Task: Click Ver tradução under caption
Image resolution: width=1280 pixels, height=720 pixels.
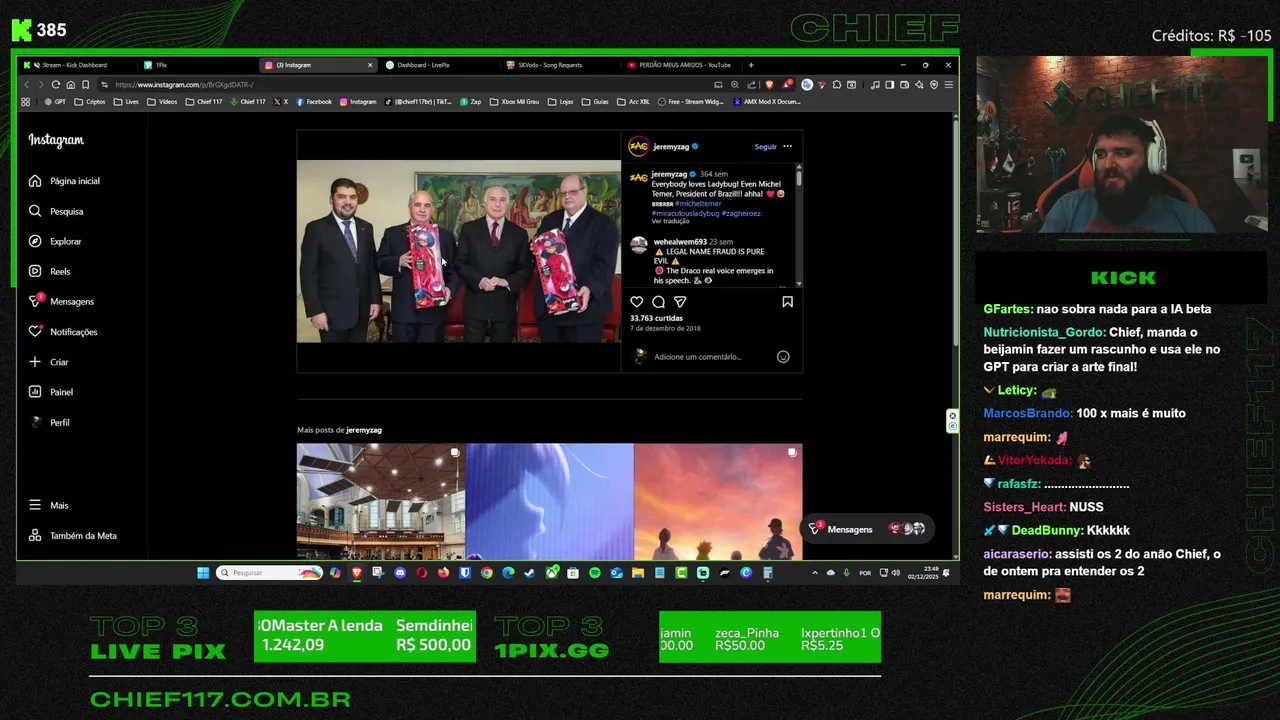Action: (x=670, y=221)
